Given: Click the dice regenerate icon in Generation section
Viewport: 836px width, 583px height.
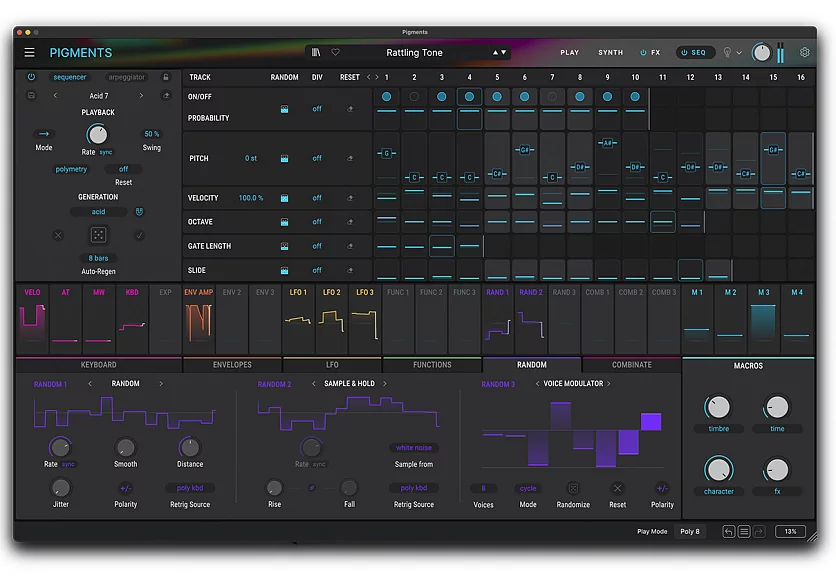Looking at the screenshot, I should [x=97, y=235].
